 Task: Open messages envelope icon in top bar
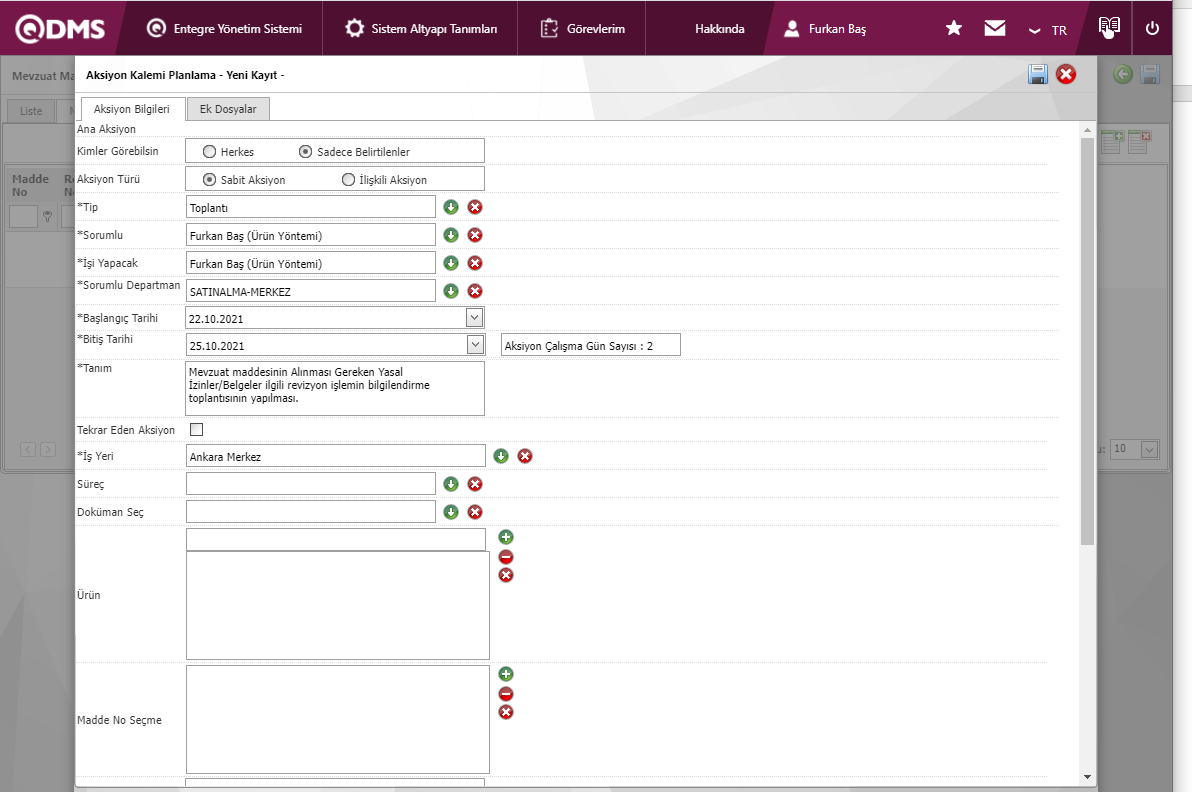[995, 29]
